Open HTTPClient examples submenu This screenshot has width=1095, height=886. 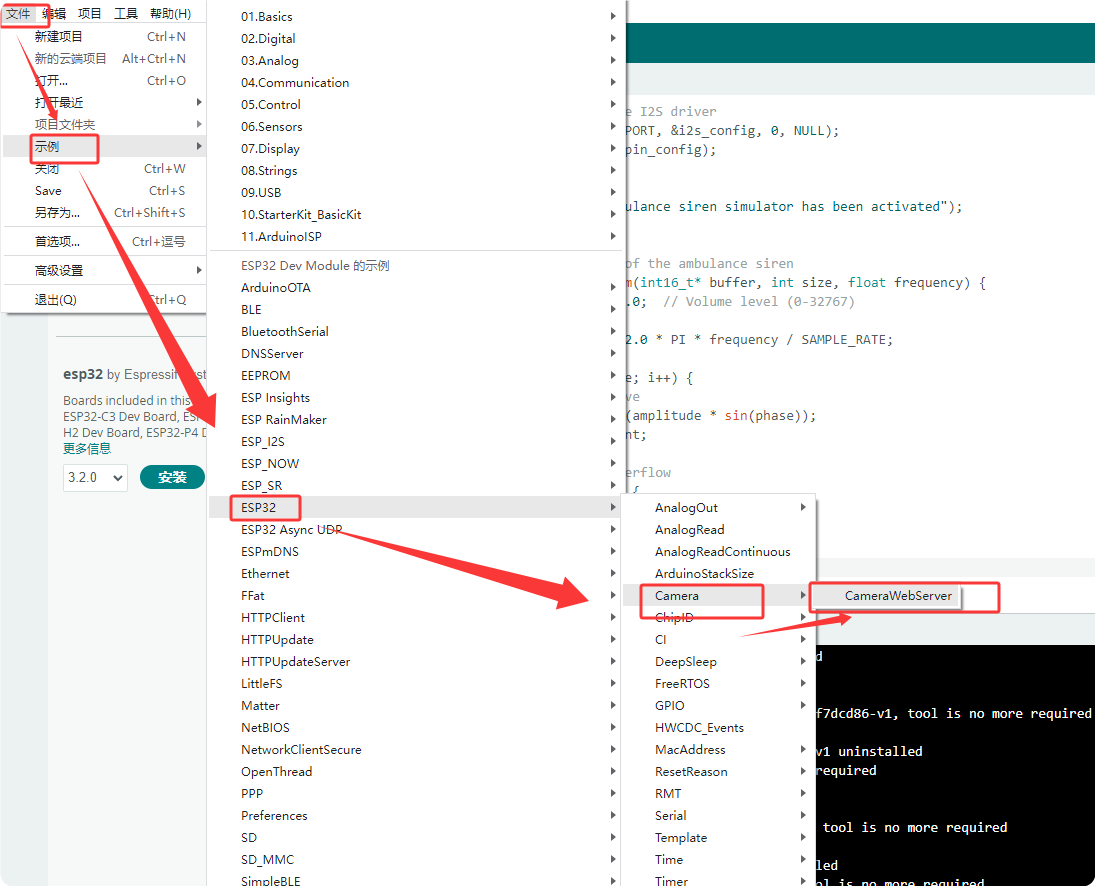[417, 617]
